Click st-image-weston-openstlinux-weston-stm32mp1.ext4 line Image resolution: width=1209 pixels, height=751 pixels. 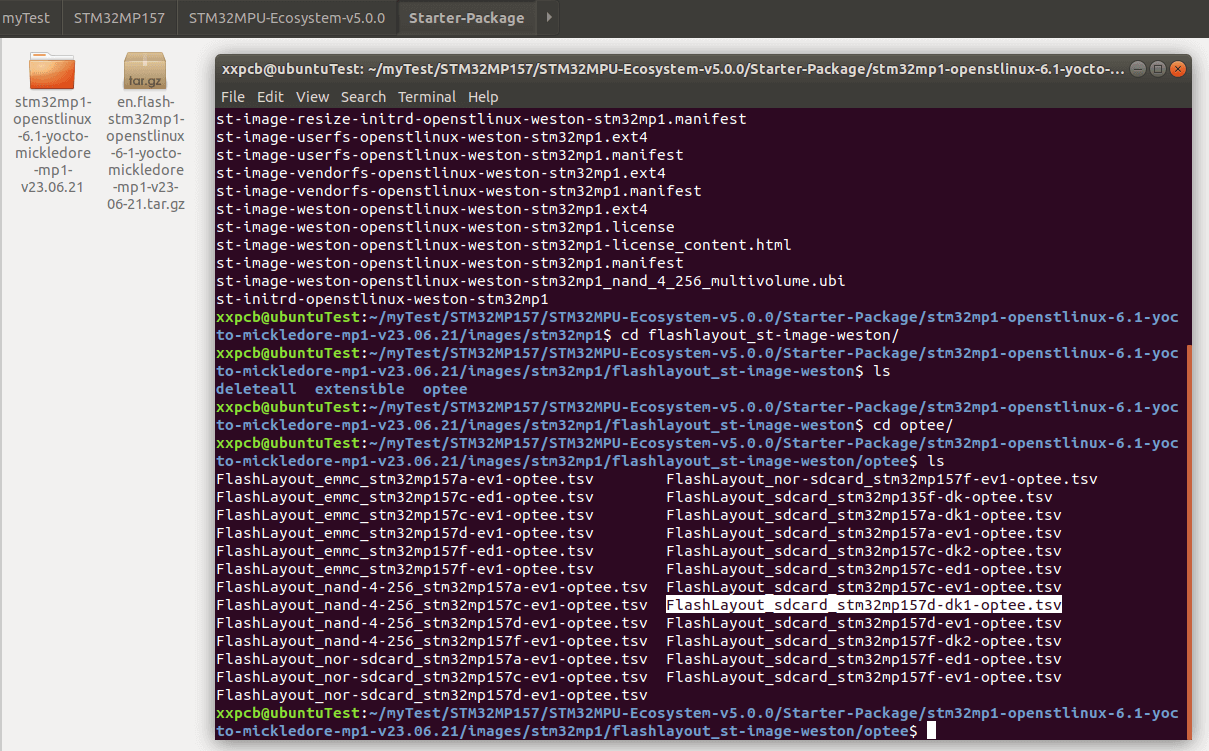[x=432, y=209]
